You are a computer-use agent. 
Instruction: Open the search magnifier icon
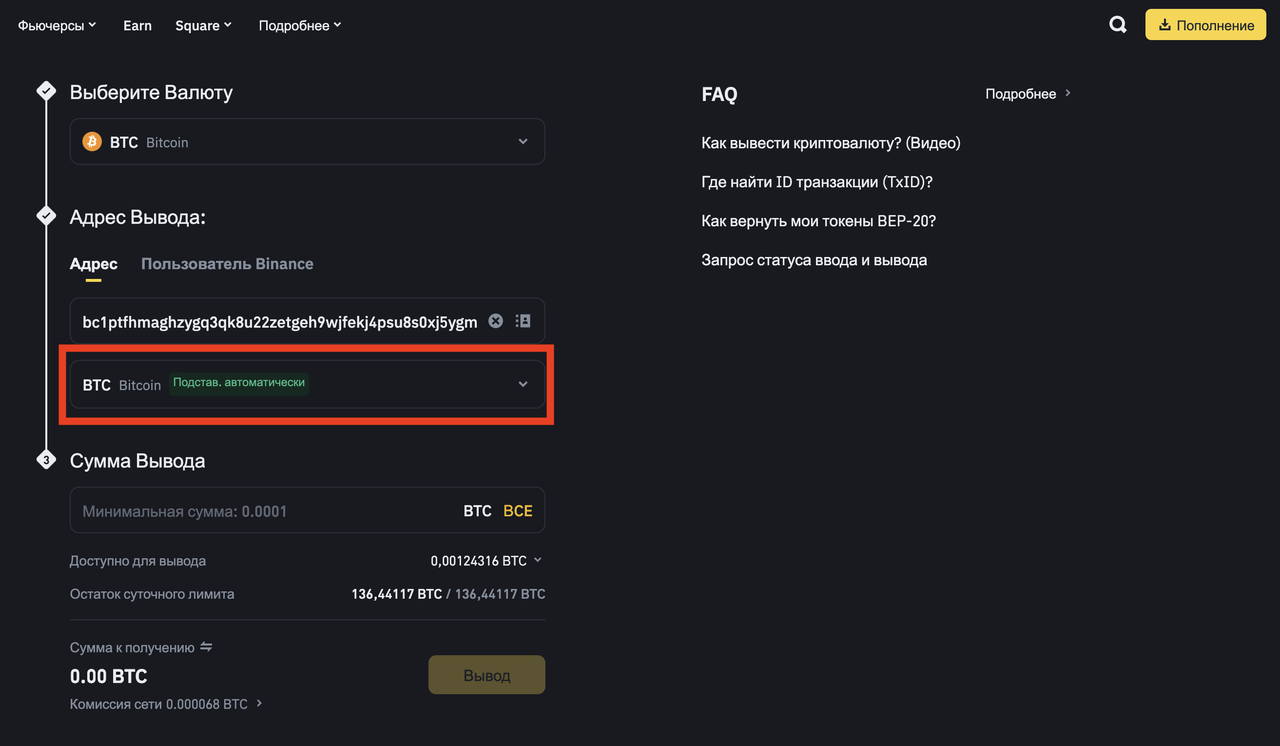(x=1118, y=25)
